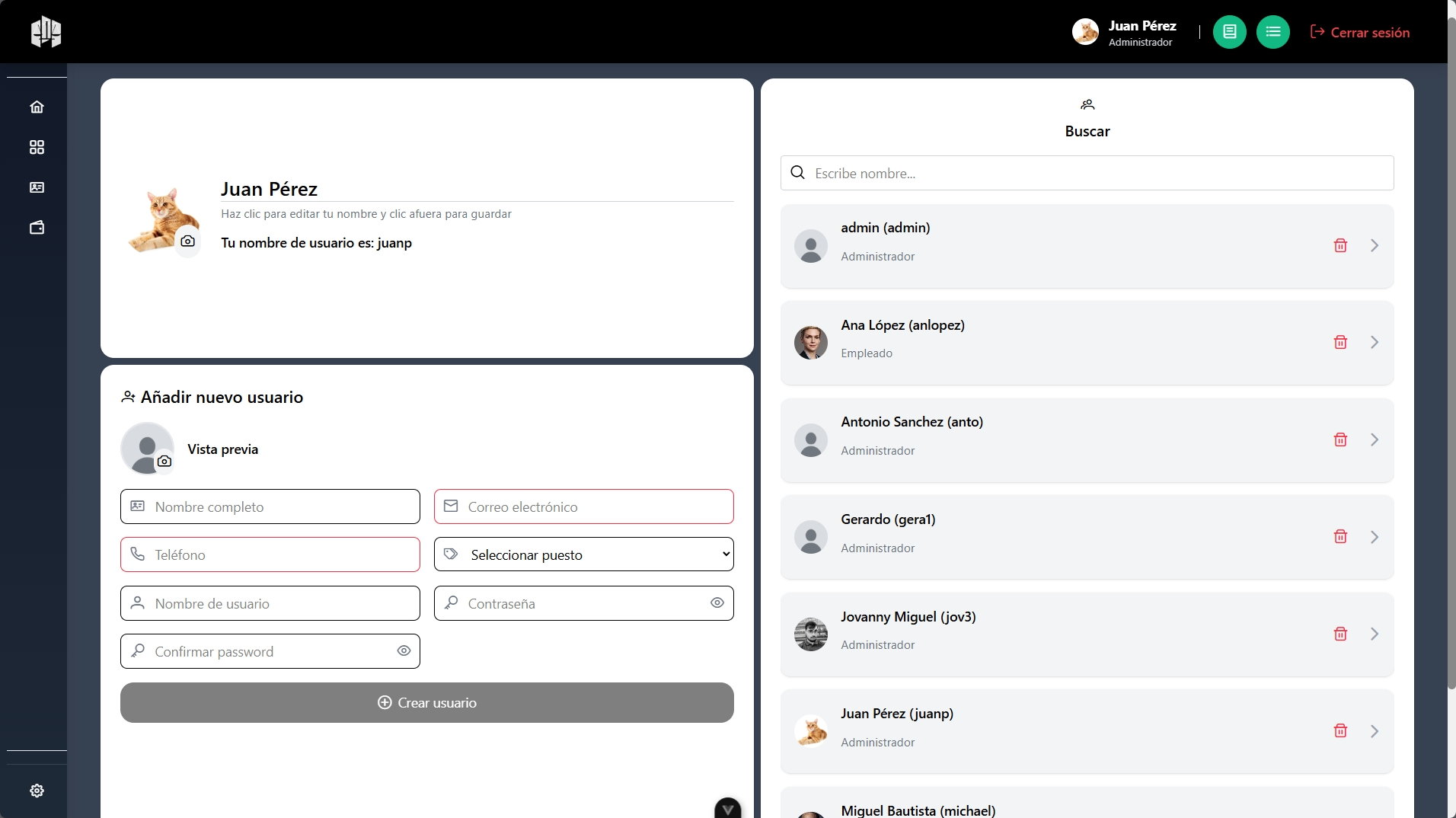Expand Ana López user details
This screenshot has width=1456, height=818.
tap(1375, 342)
